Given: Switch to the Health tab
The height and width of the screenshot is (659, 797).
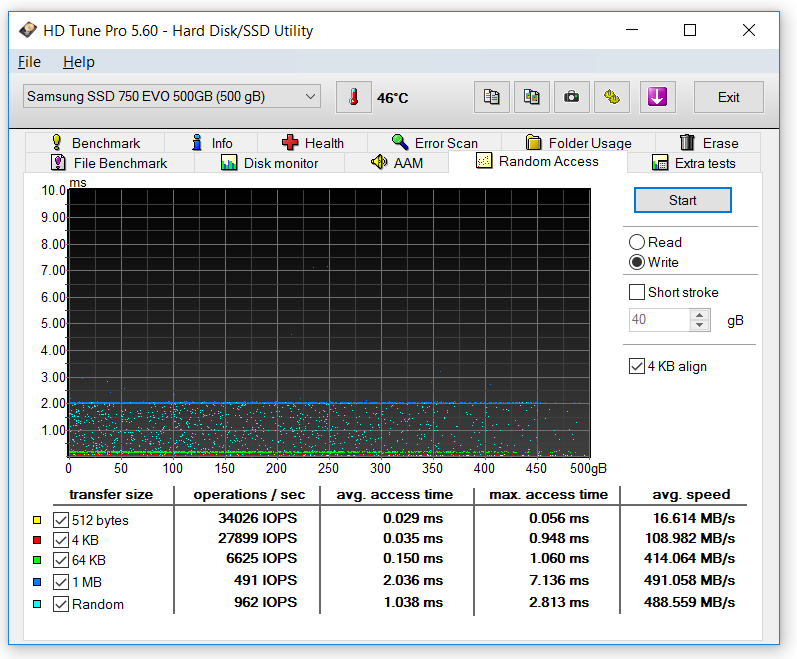Looking at the screenshot, I should tap(312, 143).
